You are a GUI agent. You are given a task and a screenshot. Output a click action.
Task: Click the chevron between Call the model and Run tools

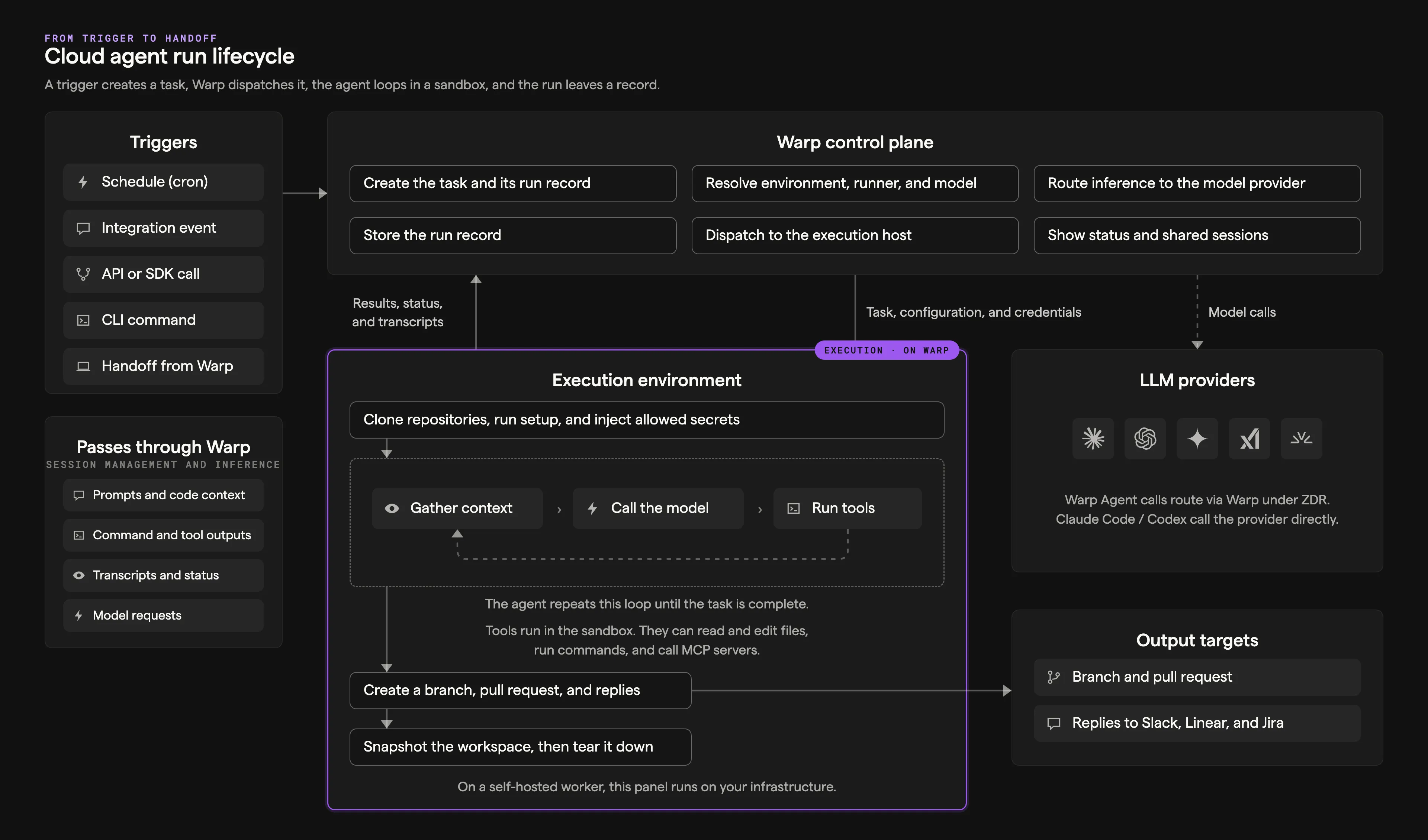click(x=760, y=510)
